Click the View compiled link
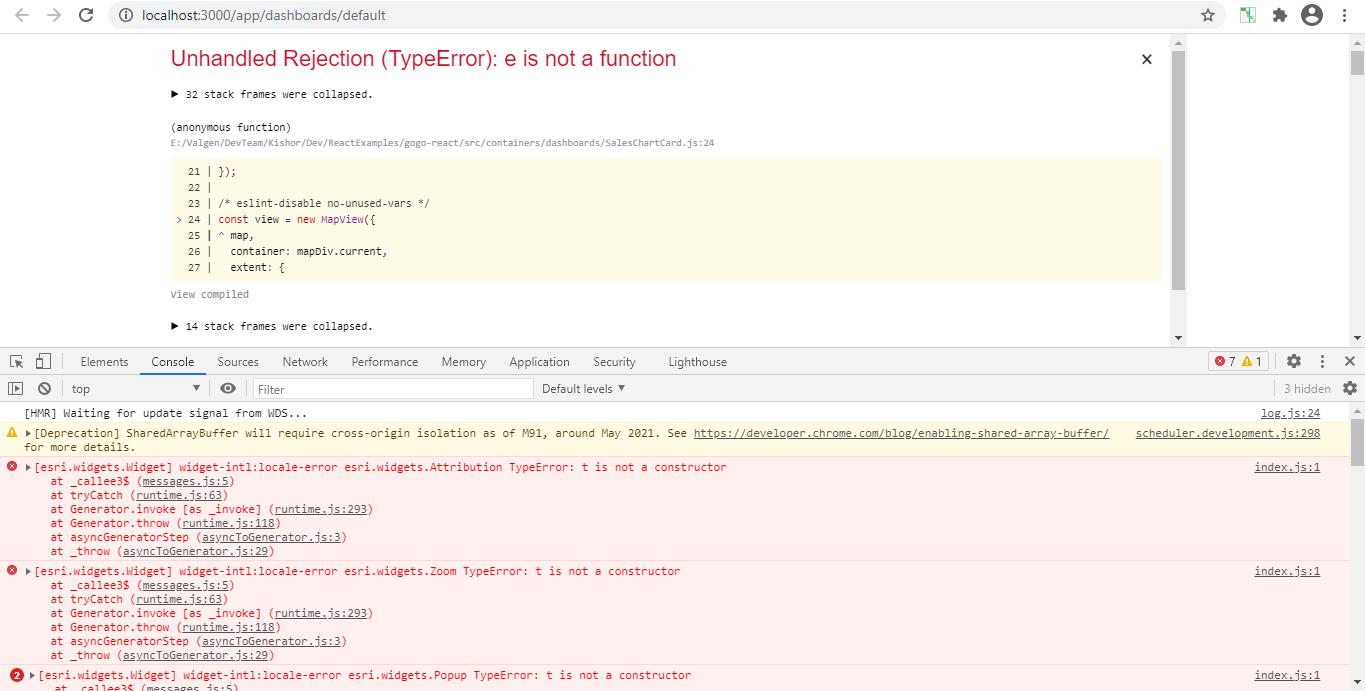The height and width of the screenshot is (691, 1365). pyautogui.click(x=210, y=294)
